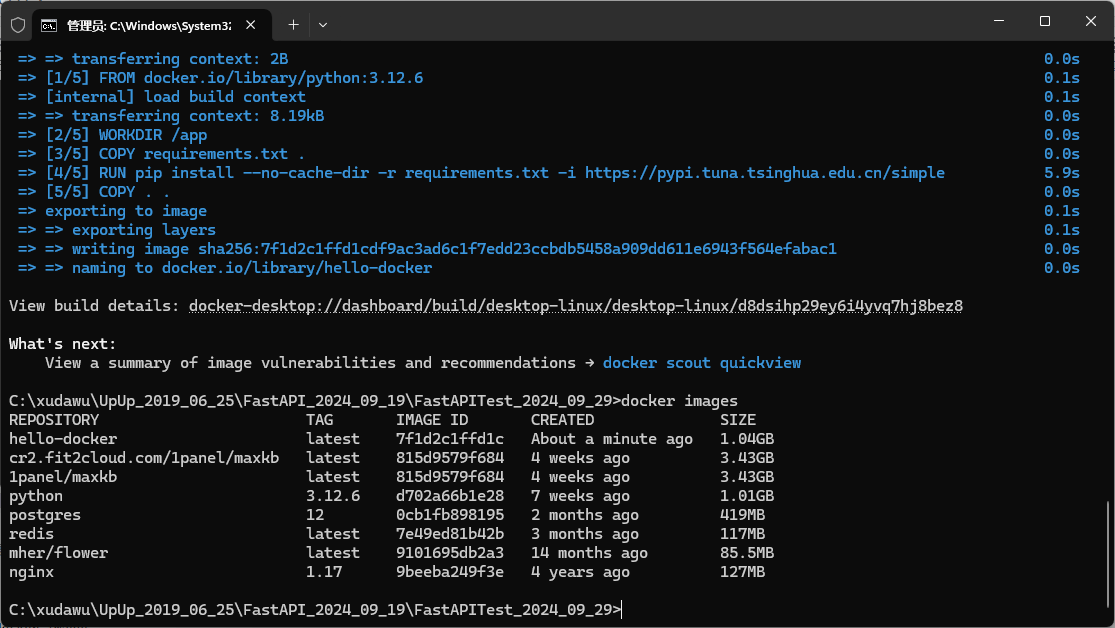This screenshot has width=1115, height=628.
Task: Click the 1.01GB size value
Action: (x=747, y=496)
